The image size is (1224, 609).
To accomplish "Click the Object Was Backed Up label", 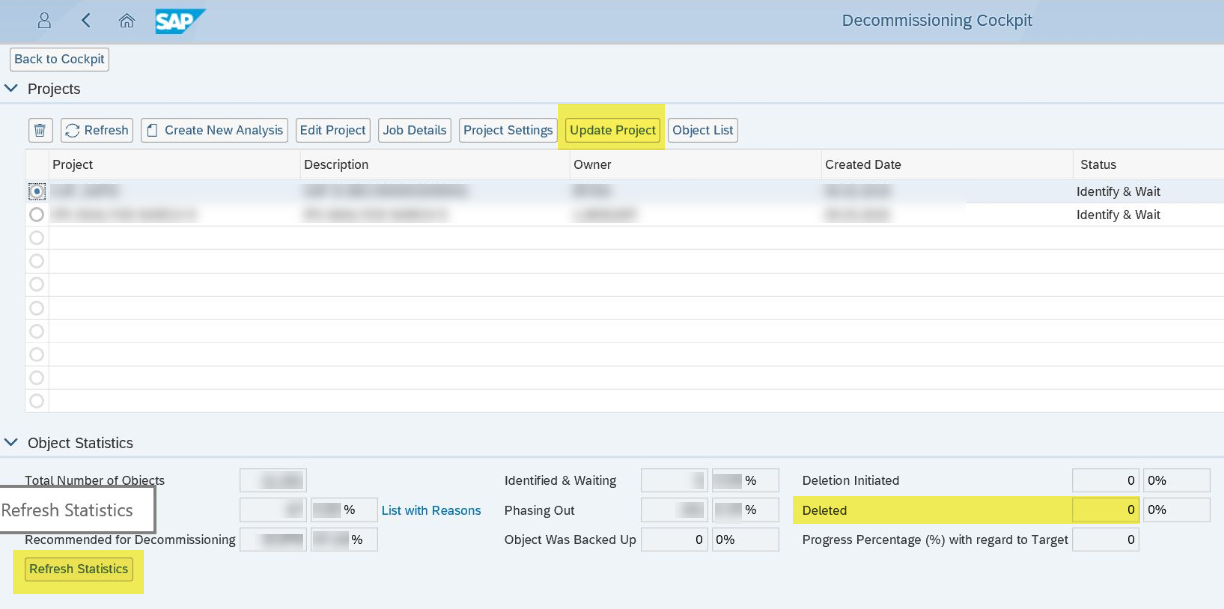I will 570,540.
